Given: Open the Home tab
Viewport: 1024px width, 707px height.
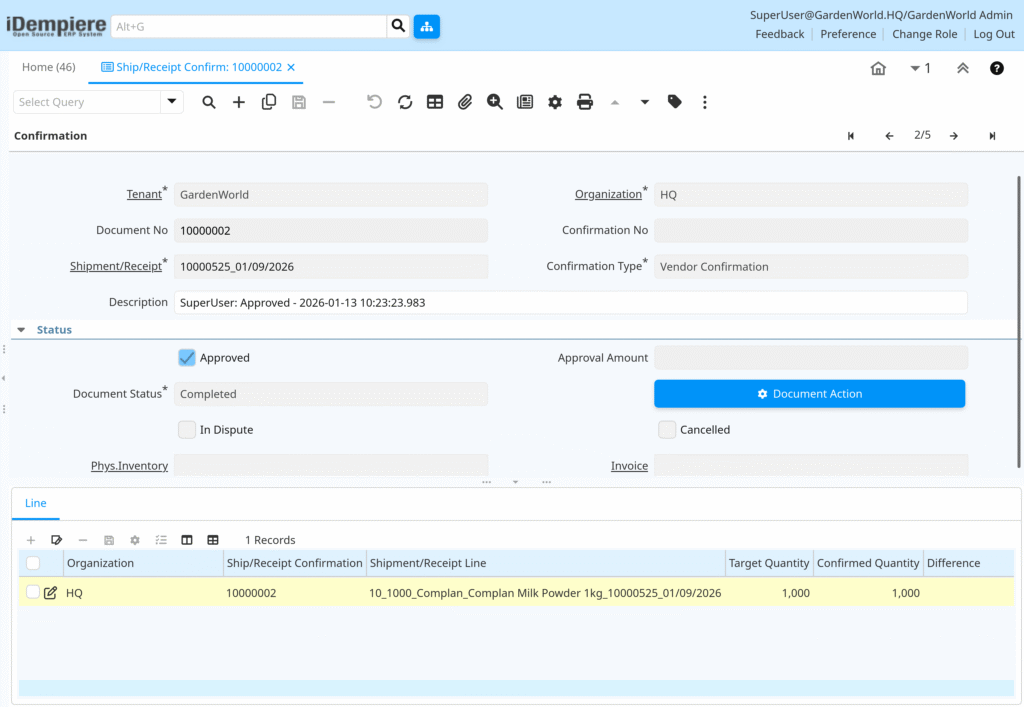Looking at the screenshot, I should [48, 67].
